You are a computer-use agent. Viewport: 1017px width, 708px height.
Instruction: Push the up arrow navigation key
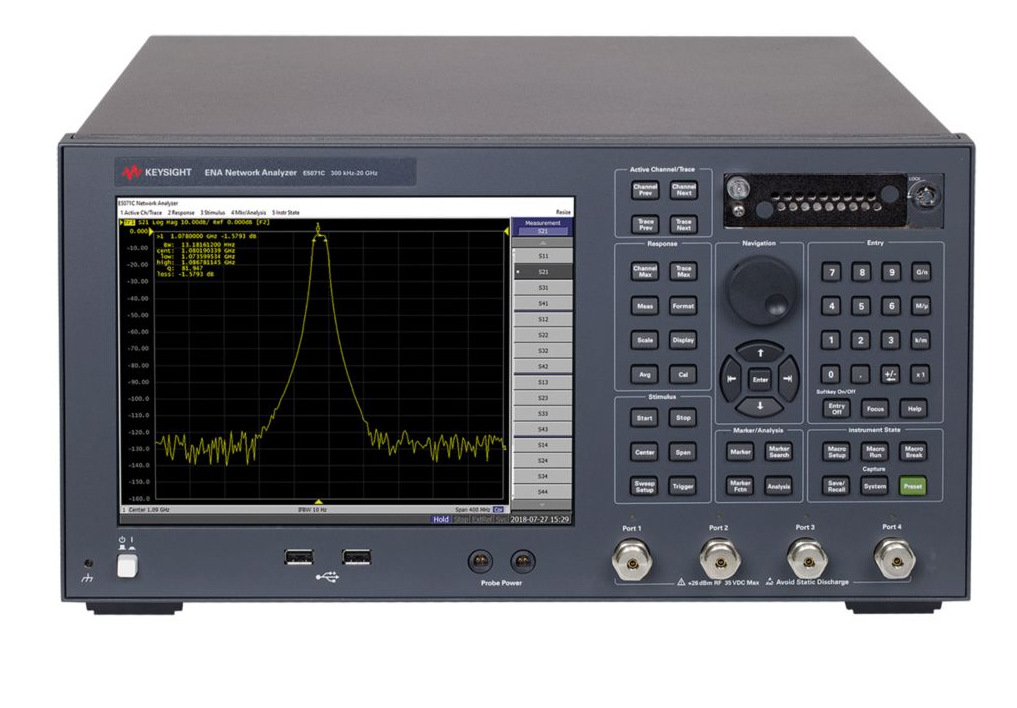[x=760, y=353]
